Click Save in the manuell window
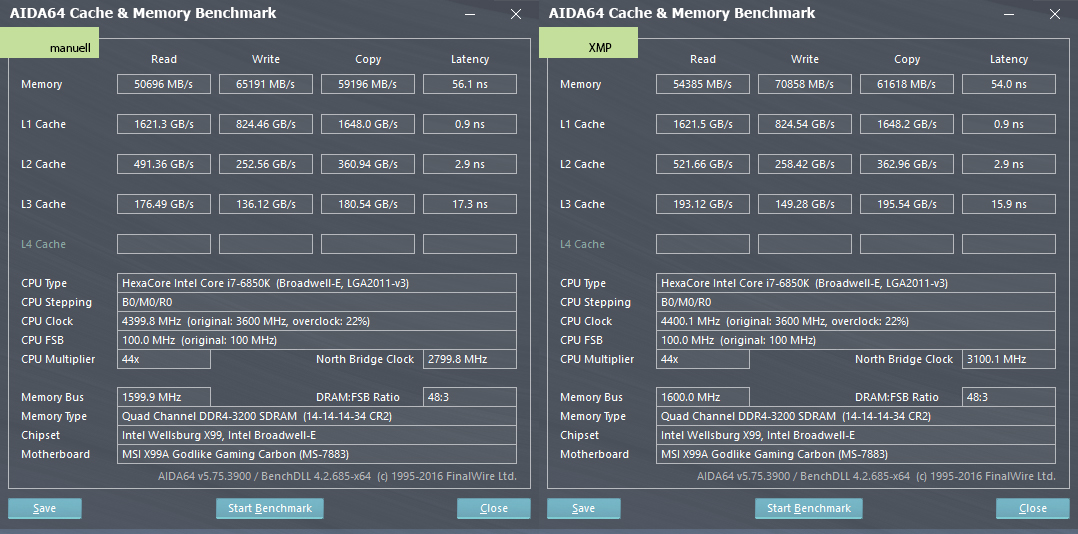 coord(45,509)
